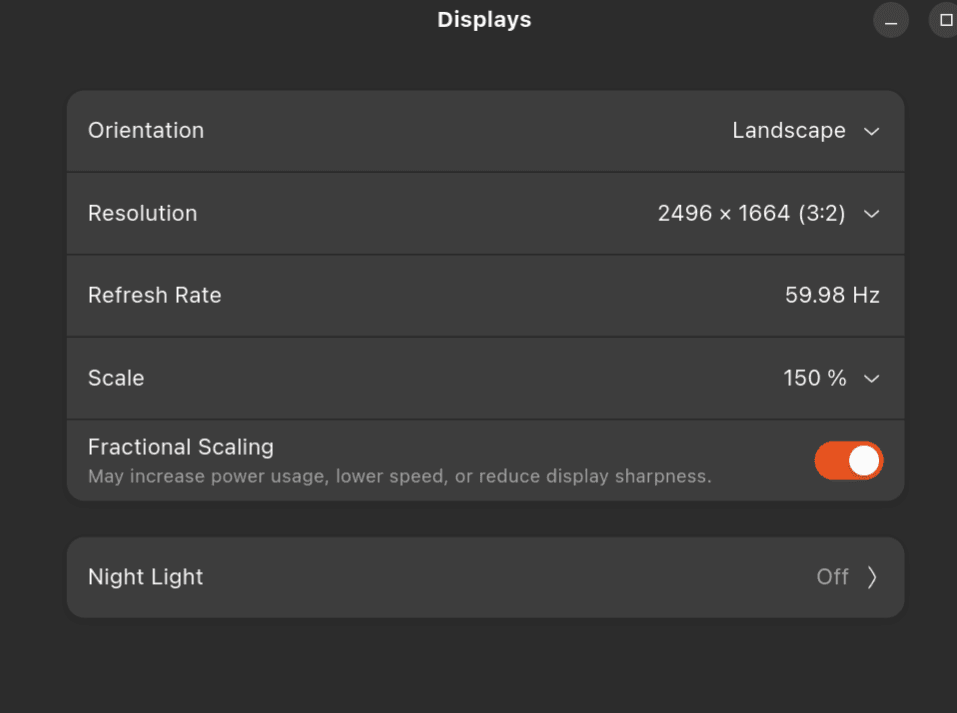Disable the Fractional Scaling switch
The width and height of the screenshot is (957, 713).
point(848,461)
